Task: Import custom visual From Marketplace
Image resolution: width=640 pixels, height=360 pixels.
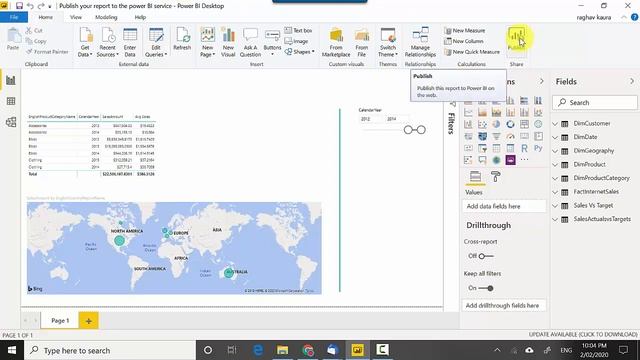Action: point(336,42)
